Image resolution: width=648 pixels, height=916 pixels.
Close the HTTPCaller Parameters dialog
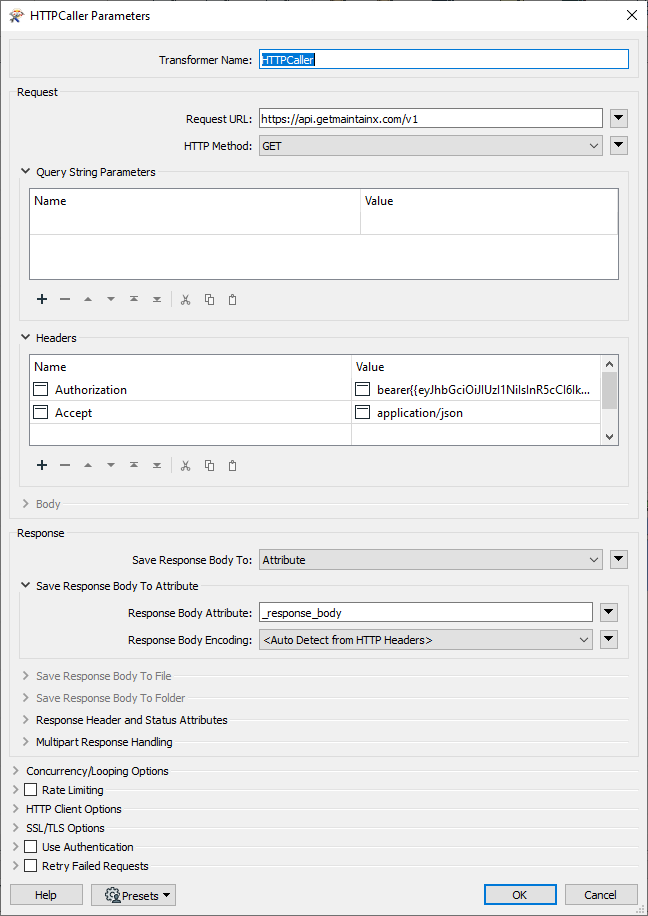632,16
